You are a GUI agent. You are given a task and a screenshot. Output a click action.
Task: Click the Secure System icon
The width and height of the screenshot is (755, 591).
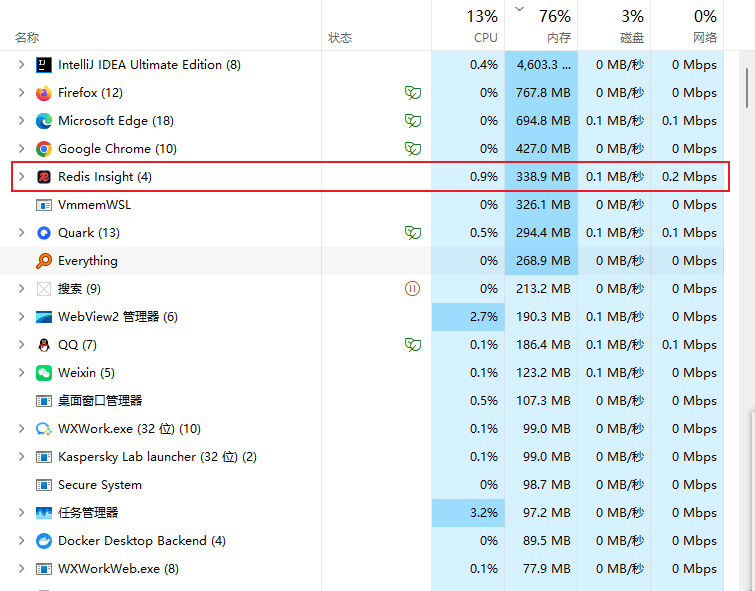44,485
